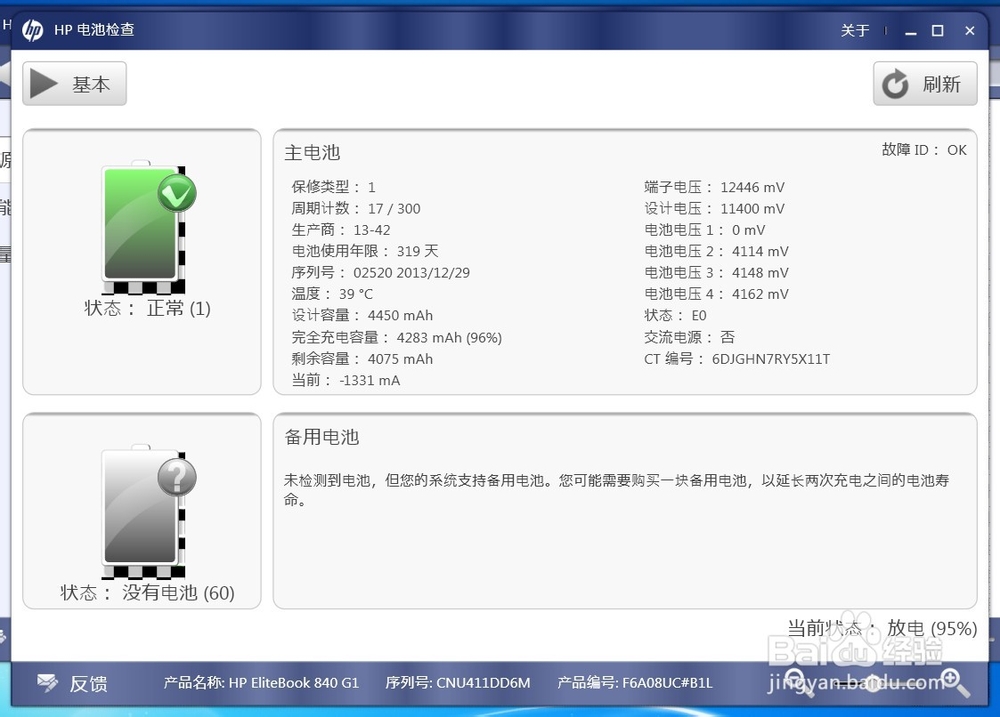The image size is (1000, 717).
Task: Minimize the HP 电池检查 window
Action: point(911,31)
